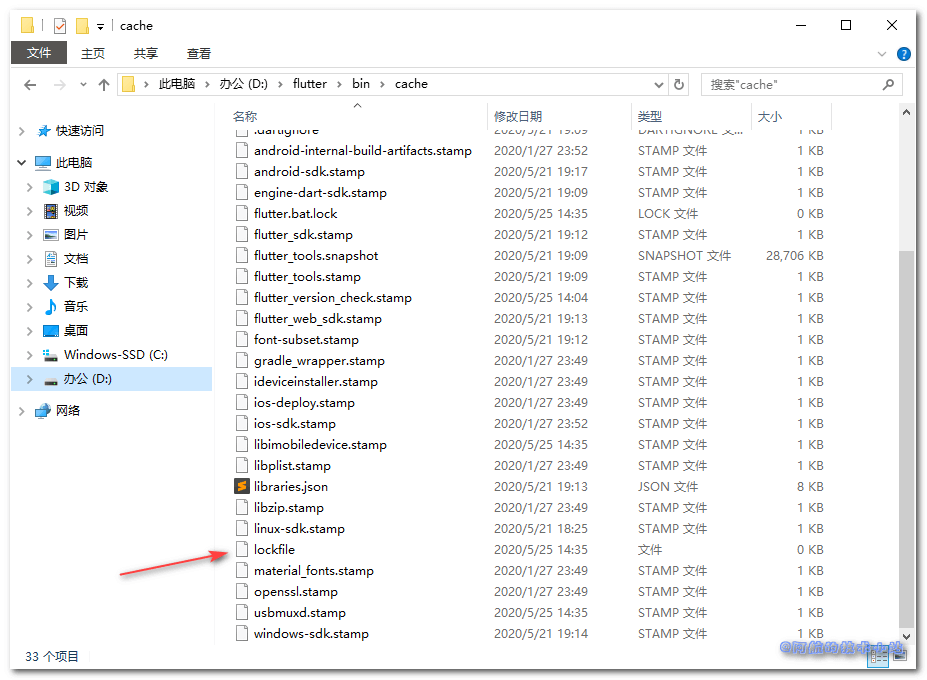Viewport: 927px width, 680px height.
Task: Click Properties icon in quick access toolbar
Action: point(60,26)
